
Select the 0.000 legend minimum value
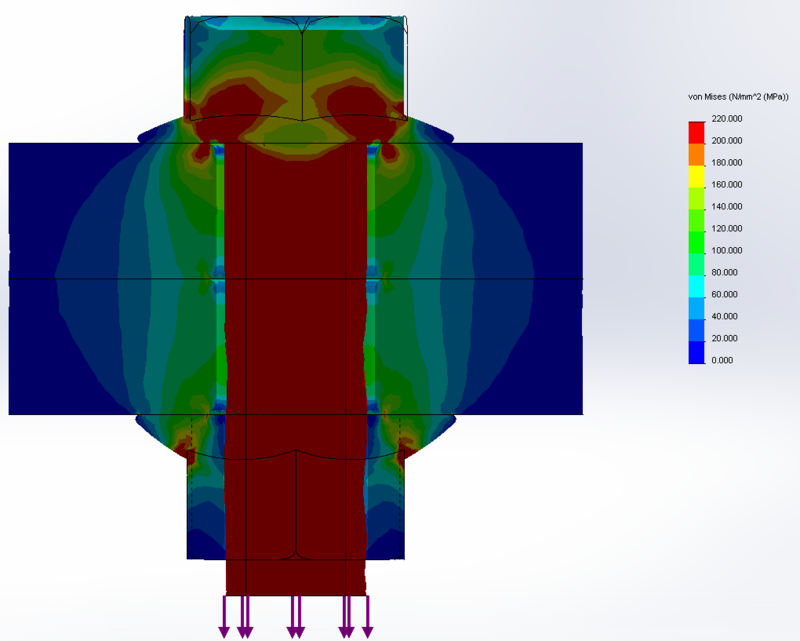(722, 360)
